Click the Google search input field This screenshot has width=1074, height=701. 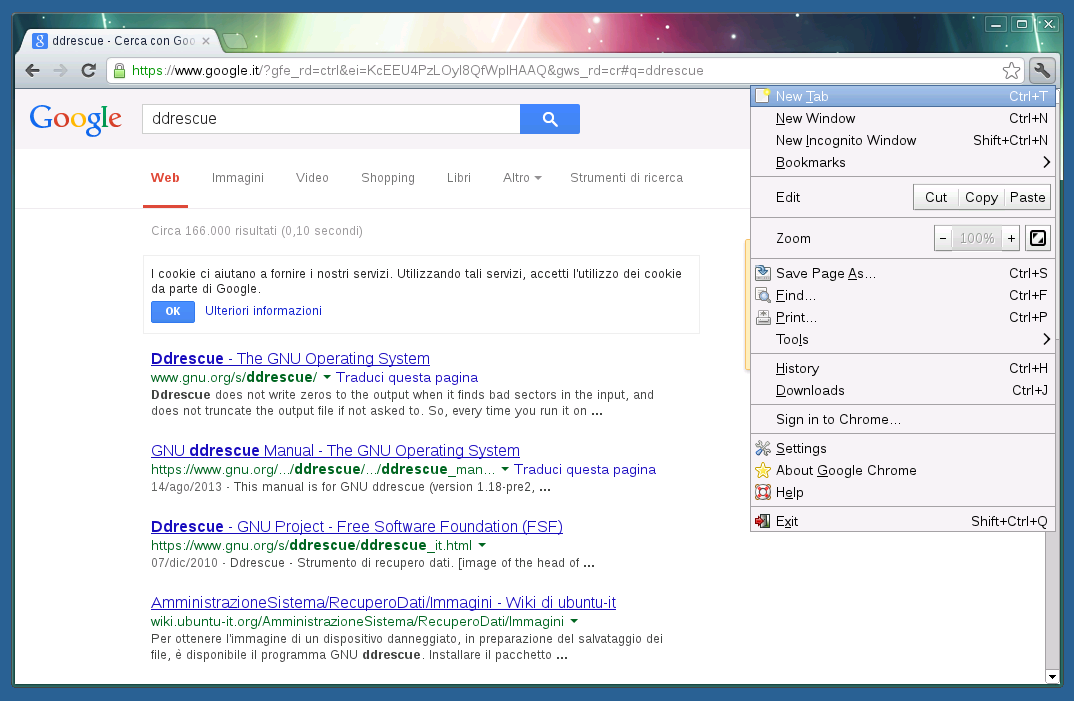[x=330, y=119]
